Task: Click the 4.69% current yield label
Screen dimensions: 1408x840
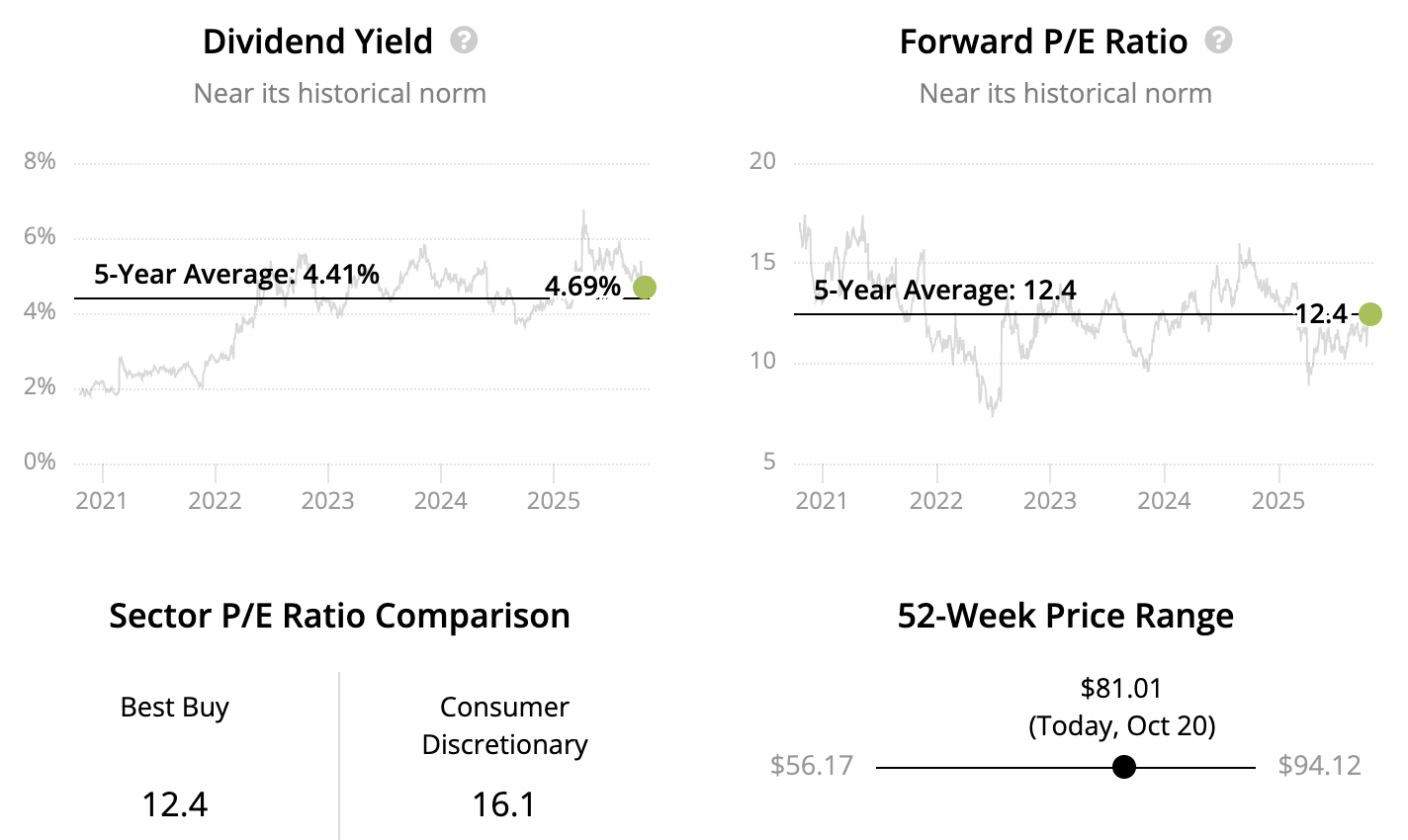Action: [x=583, y=287]
